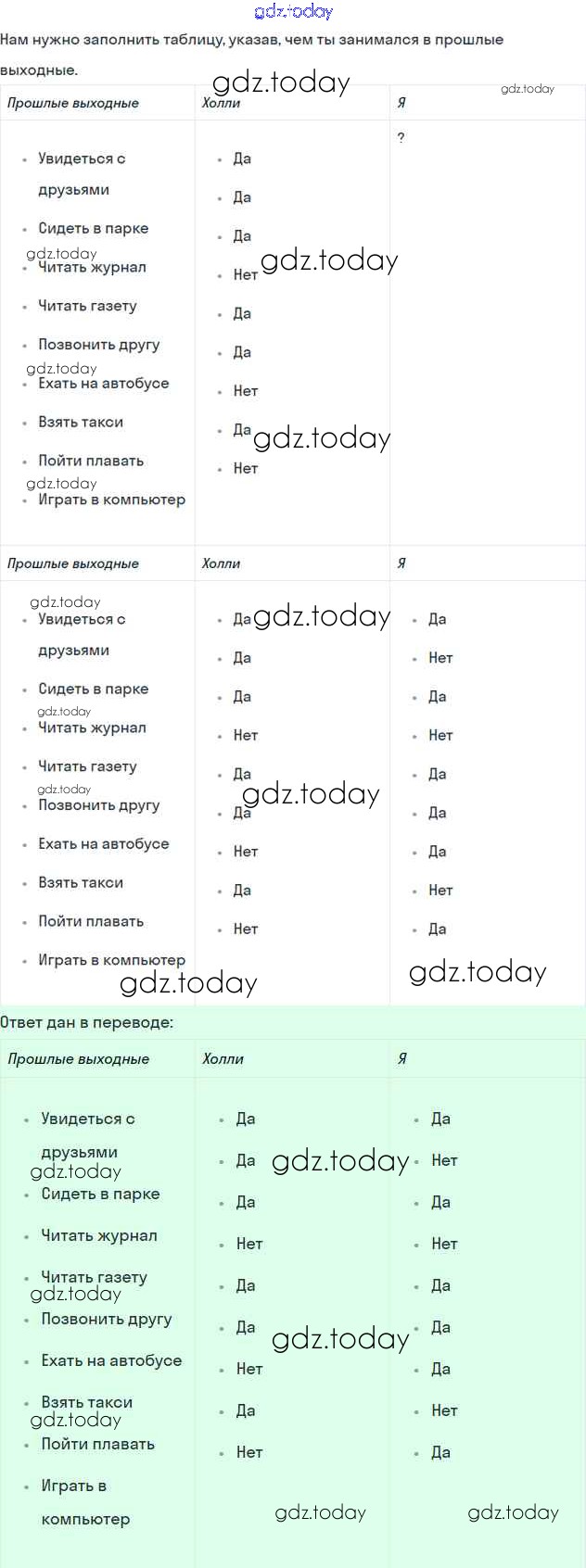The width and height of the screenshot is (586, 1568).
Task: Click "Играть в компьютер" item in the first table
Action: tap(111, 499)
